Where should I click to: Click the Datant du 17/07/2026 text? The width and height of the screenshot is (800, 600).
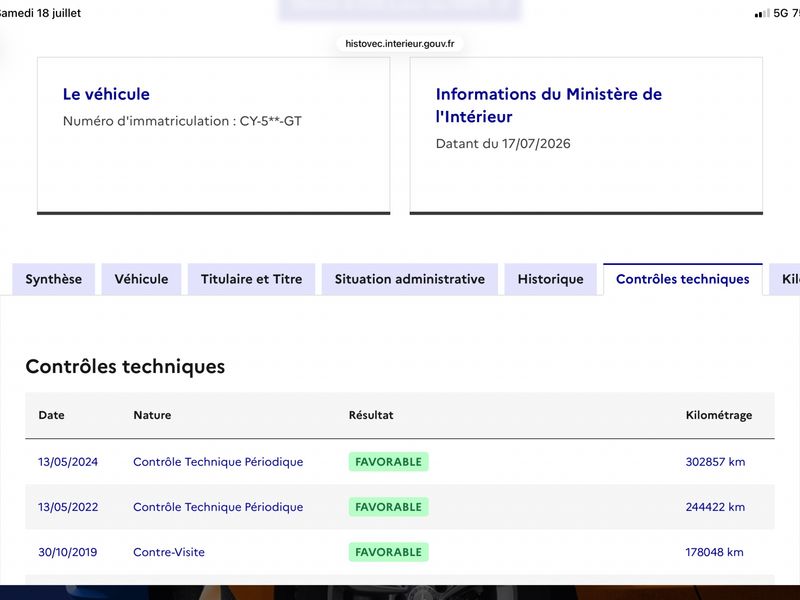click(503, 143)
